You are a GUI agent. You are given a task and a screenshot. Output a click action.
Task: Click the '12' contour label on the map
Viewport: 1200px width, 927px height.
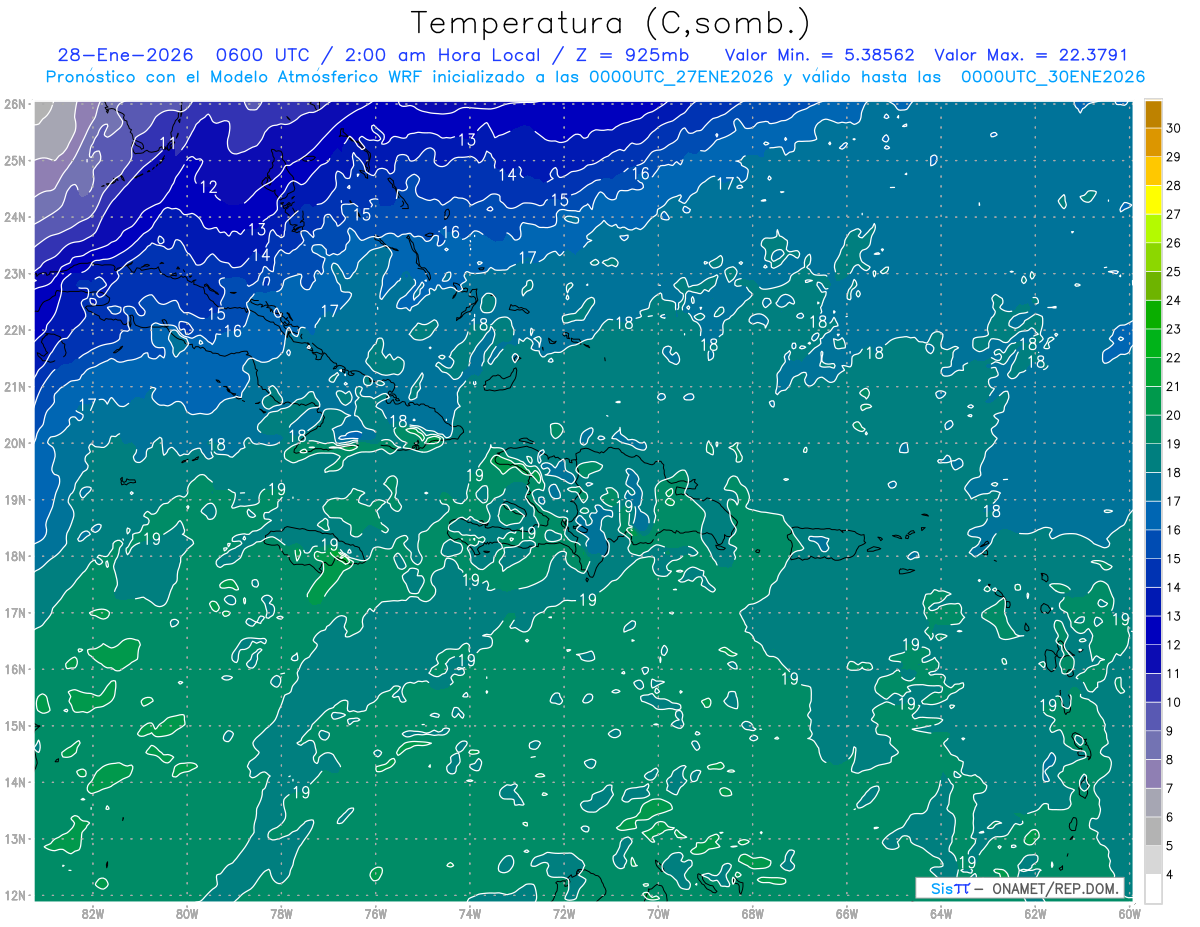coord(209,187)
